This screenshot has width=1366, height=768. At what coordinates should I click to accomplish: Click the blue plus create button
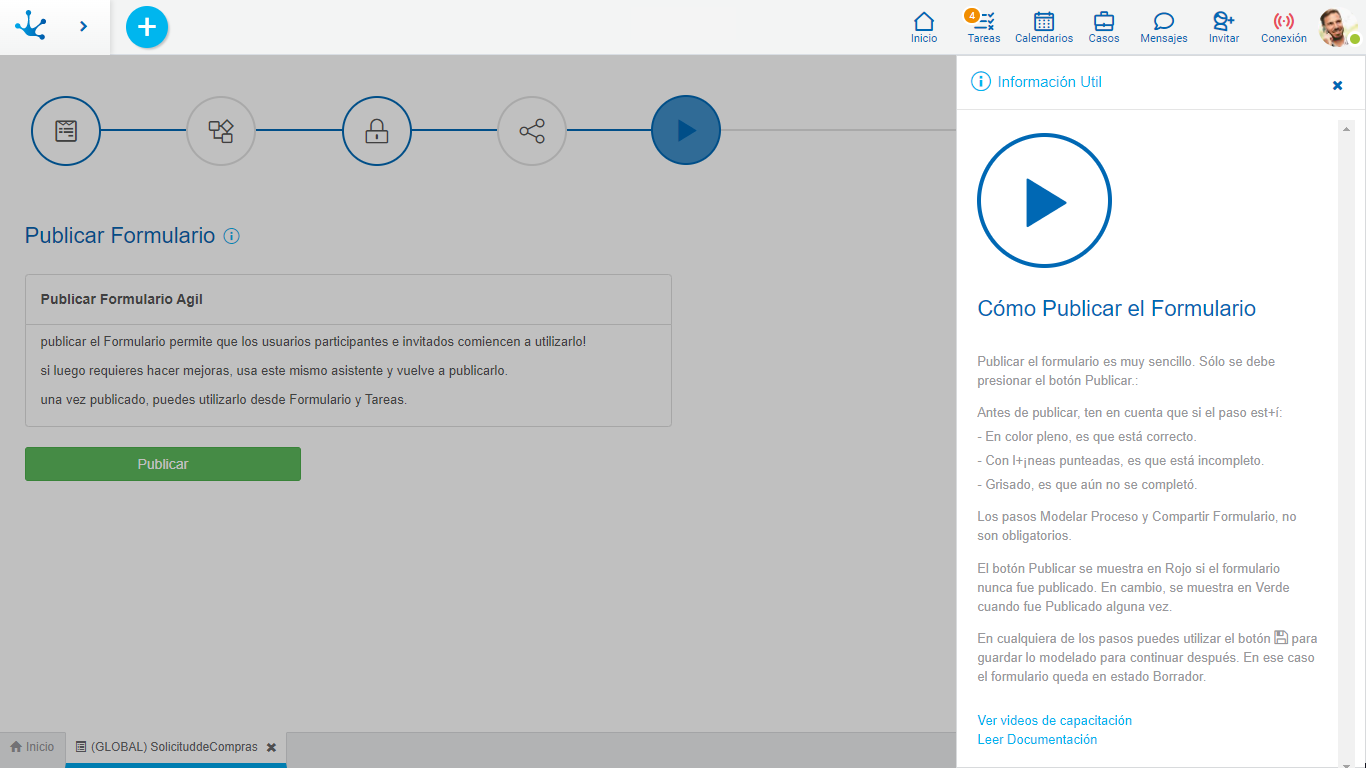click(x=147, y=27)
